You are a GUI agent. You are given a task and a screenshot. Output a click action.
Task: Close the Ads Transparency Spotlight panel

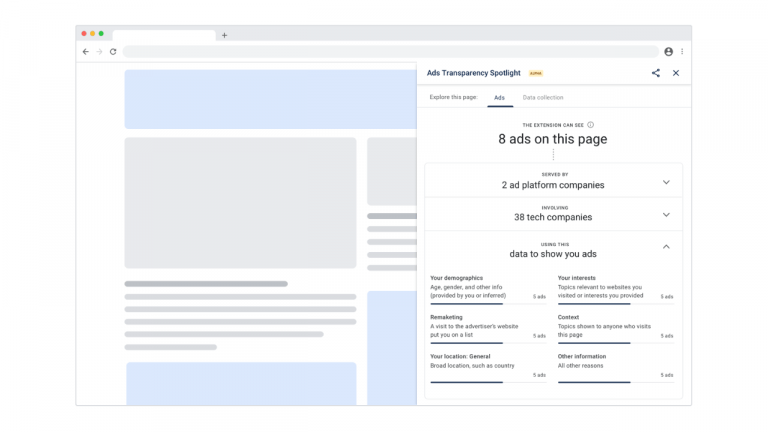(676, 73)
